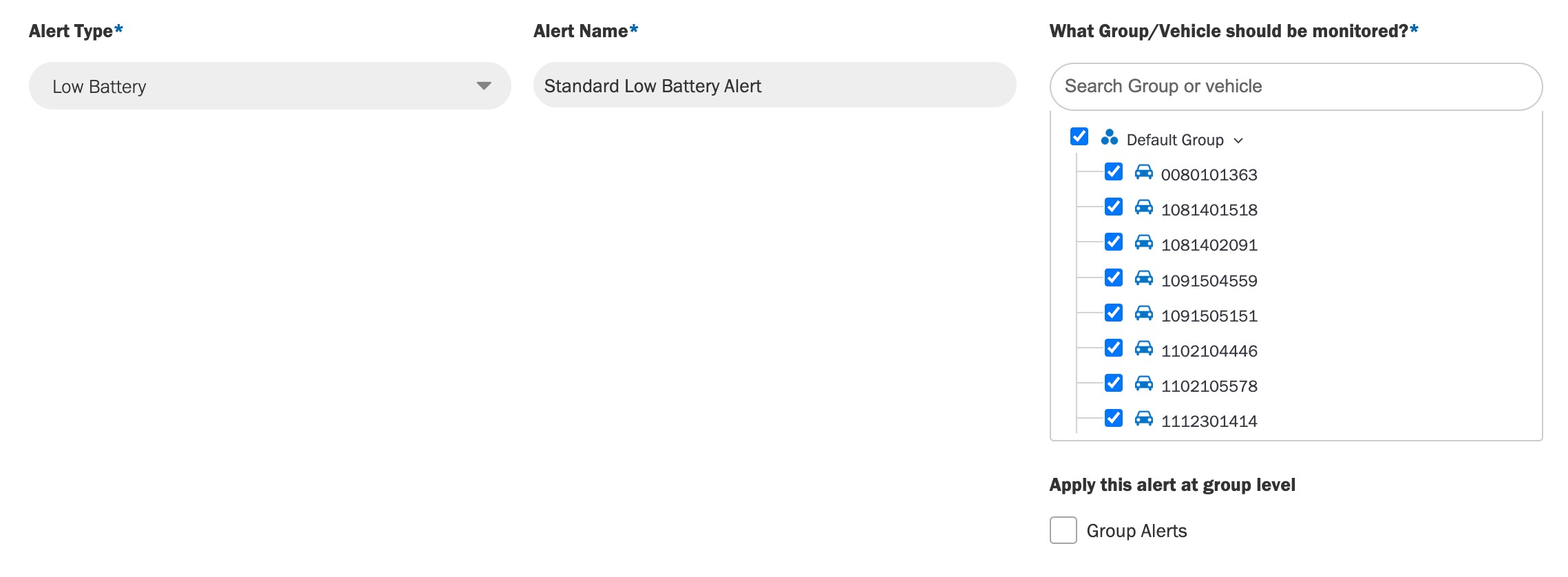This screenshot has height=577, width=1568.
Task: Select the Low Battery combo box
Action: click(x=270, y=86)
